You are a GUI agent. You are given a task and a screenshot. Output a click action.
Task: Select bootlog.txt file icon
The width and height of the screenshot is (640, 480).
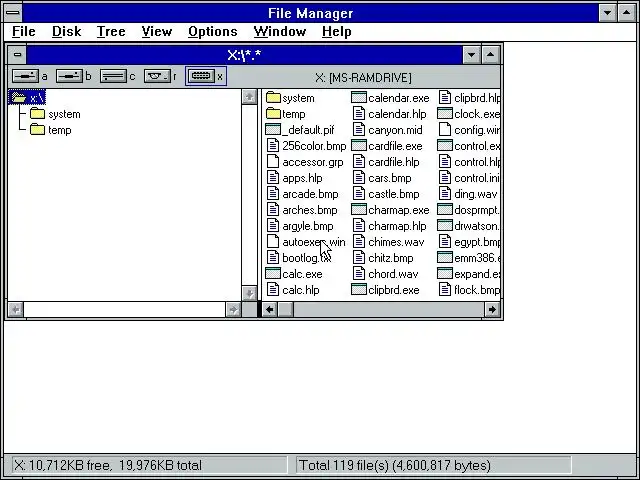[x=273, y=258]
